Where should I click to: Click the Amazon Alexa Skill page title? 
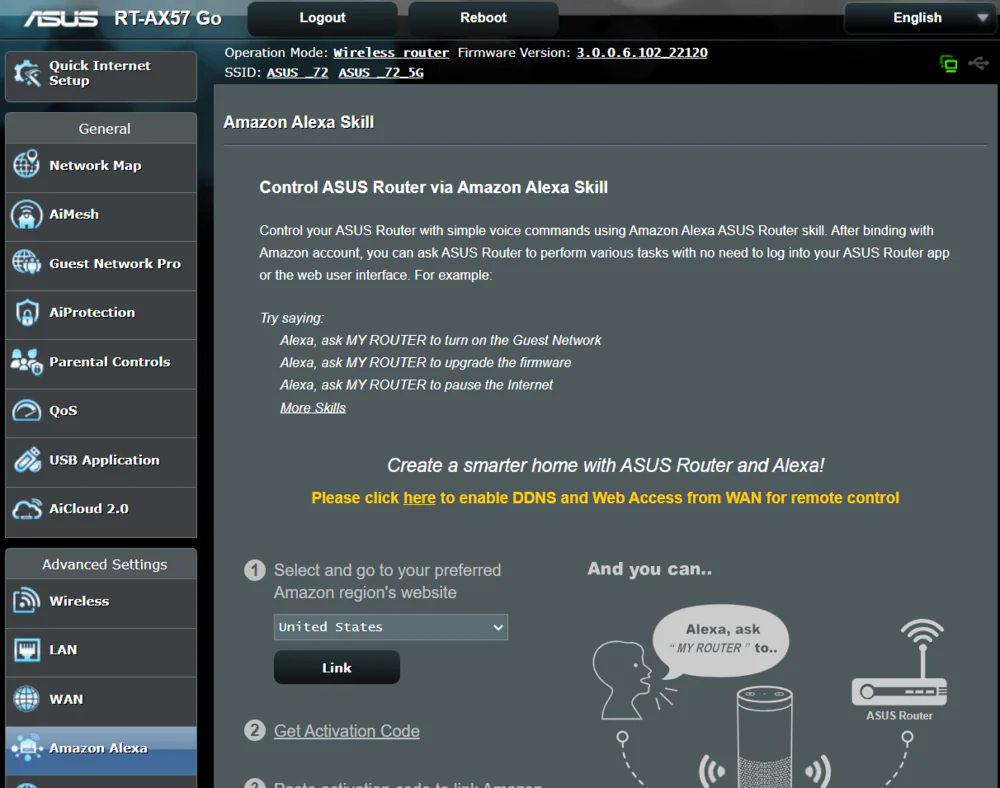(298, 122)
